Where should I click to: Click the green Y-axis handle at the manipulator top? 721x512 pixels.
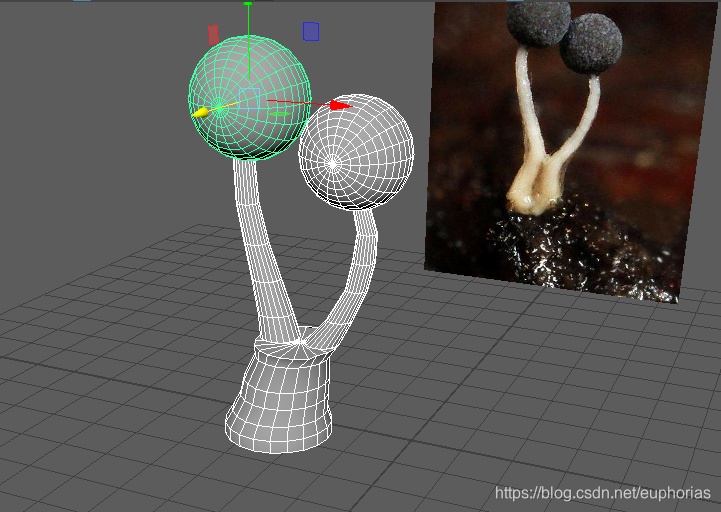(x=248, y=4)
